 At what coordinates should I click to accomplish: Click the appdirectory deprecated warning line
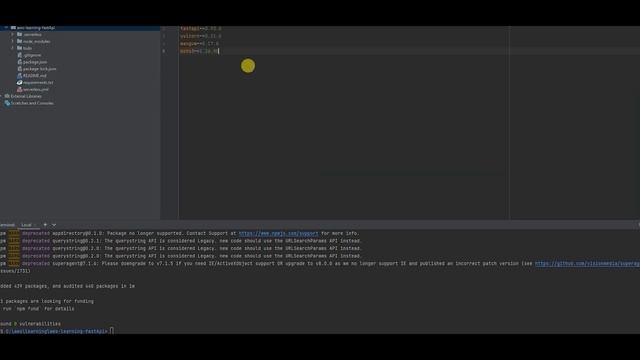(180, 233)
